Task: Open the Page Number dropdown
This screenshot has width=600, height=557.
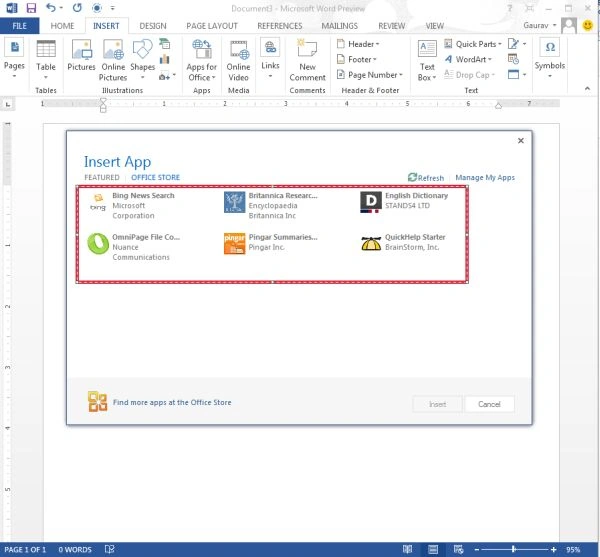Action: pyautogui.click(x=370, y=75)
